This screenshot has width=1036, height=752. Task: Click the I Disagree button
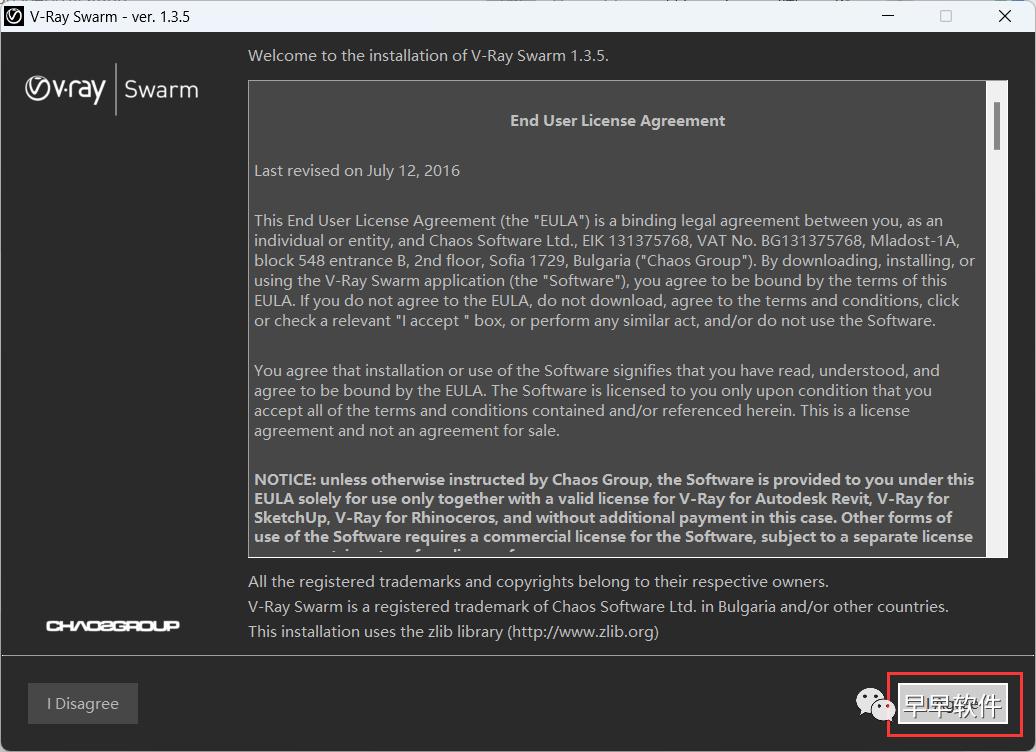pyautogui.click(x=83, y=704)
